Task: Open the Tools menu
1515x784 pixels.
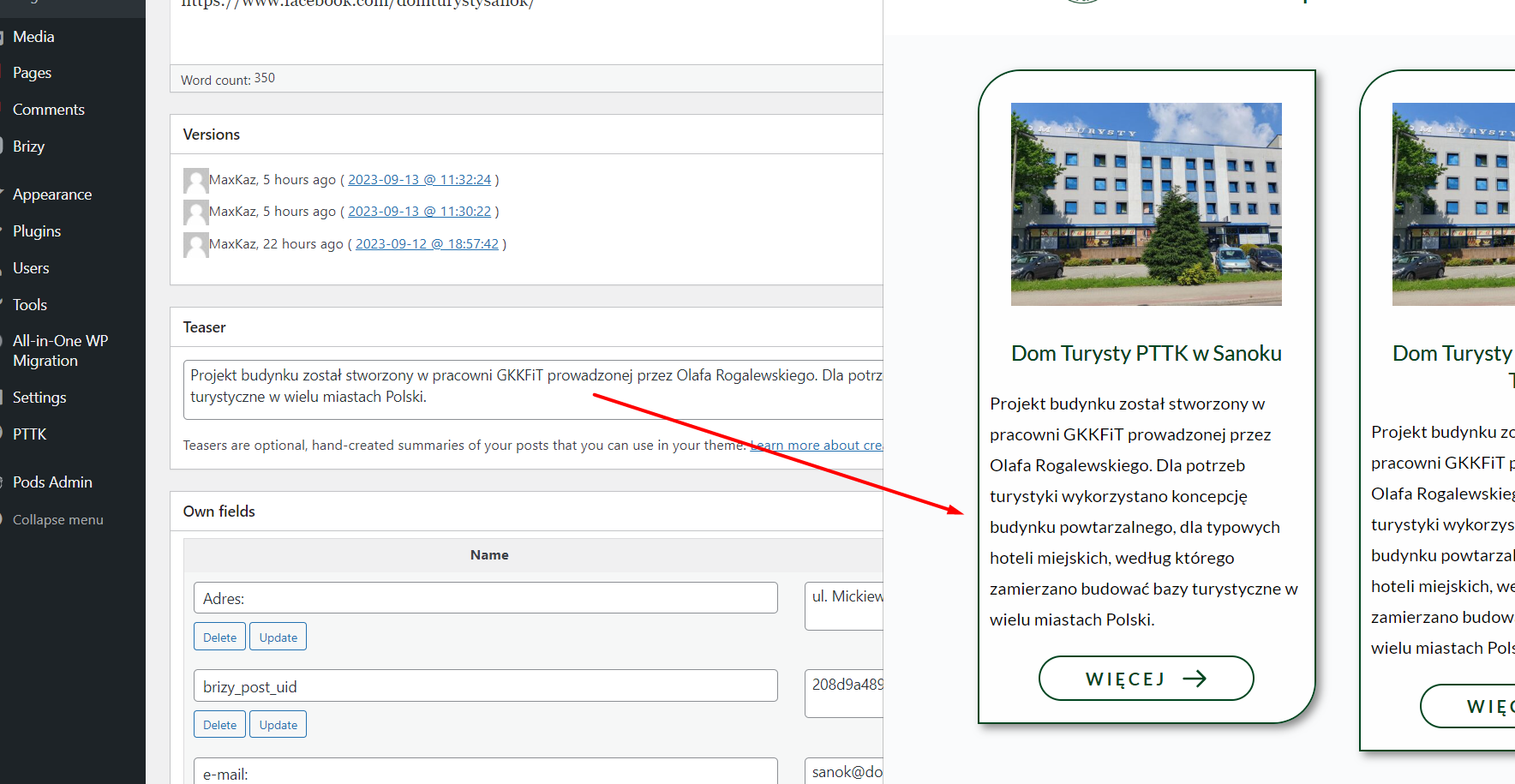Action: 29,305
